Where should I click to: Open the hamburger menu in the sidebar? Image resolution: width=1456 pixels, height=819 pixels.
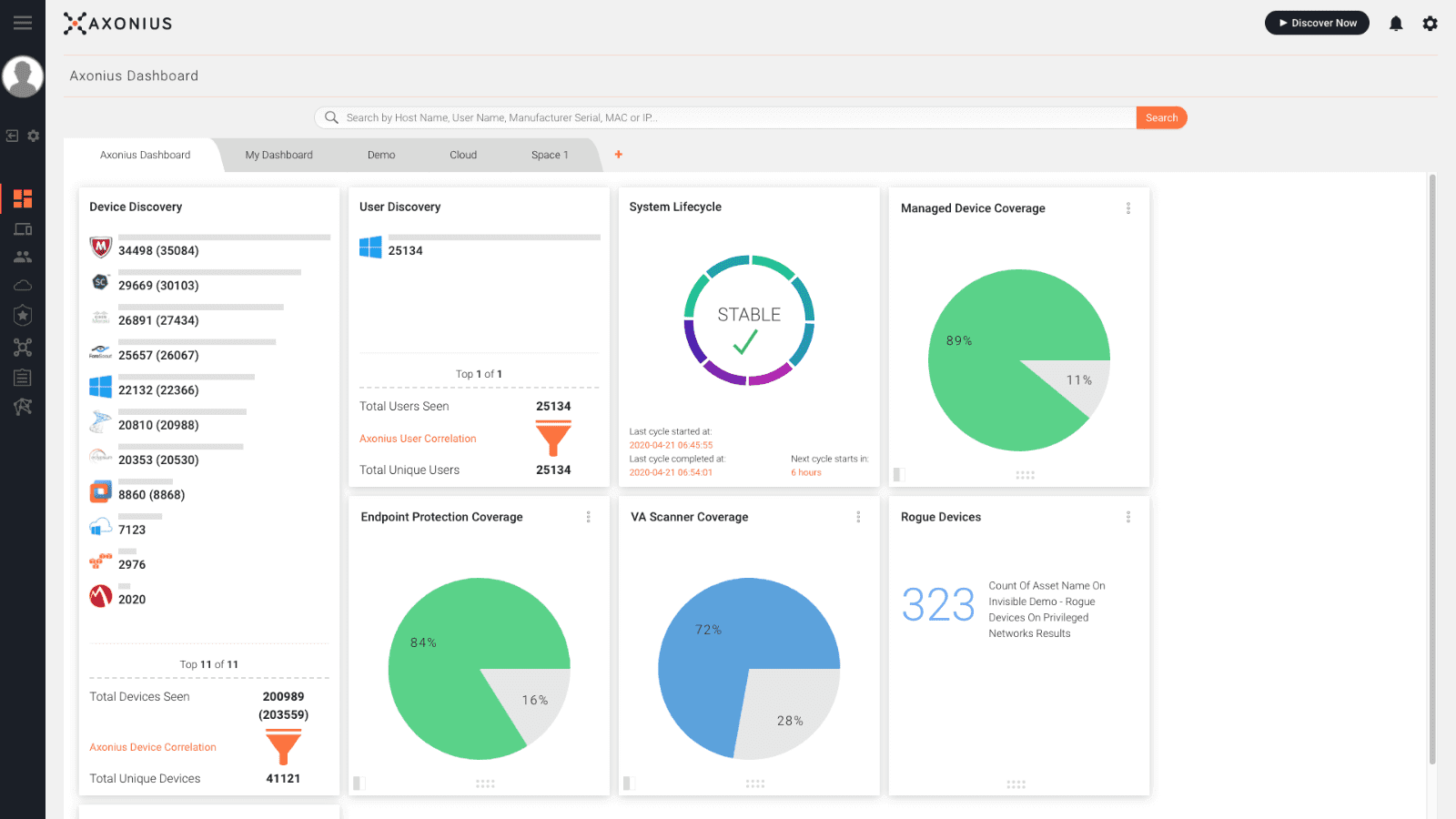point(23,23)
